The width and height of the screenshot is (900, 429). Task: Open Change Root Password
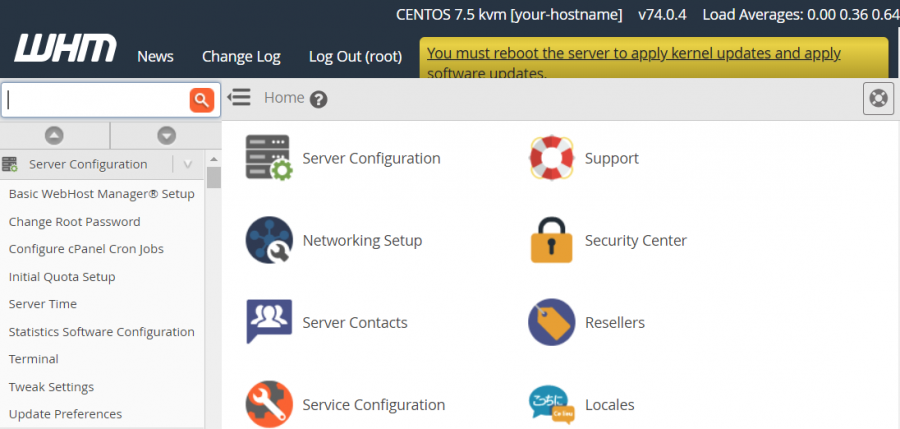coord(75,222)
